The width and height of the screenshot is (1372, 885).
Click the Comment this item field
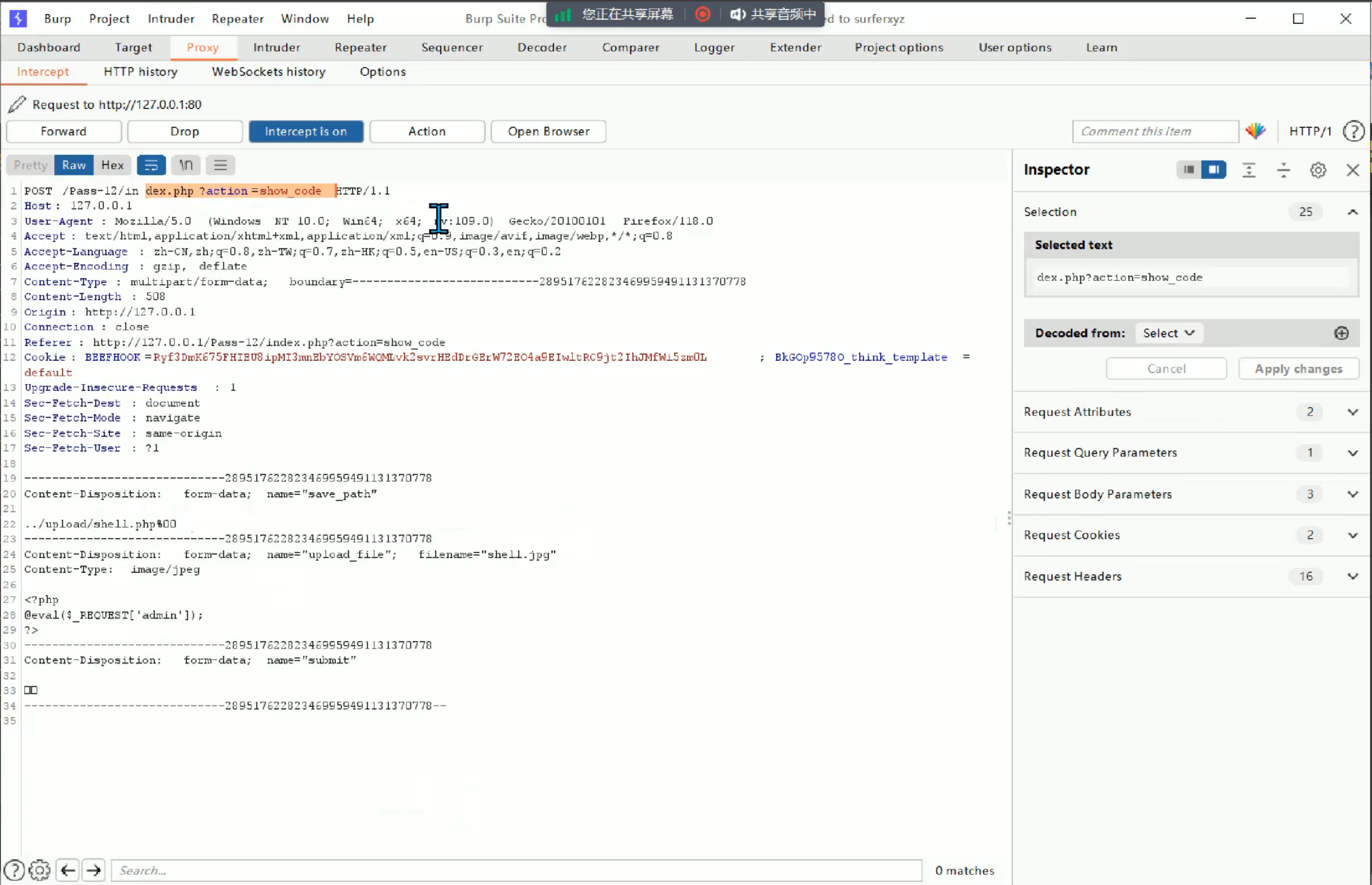pos(1155,131)
